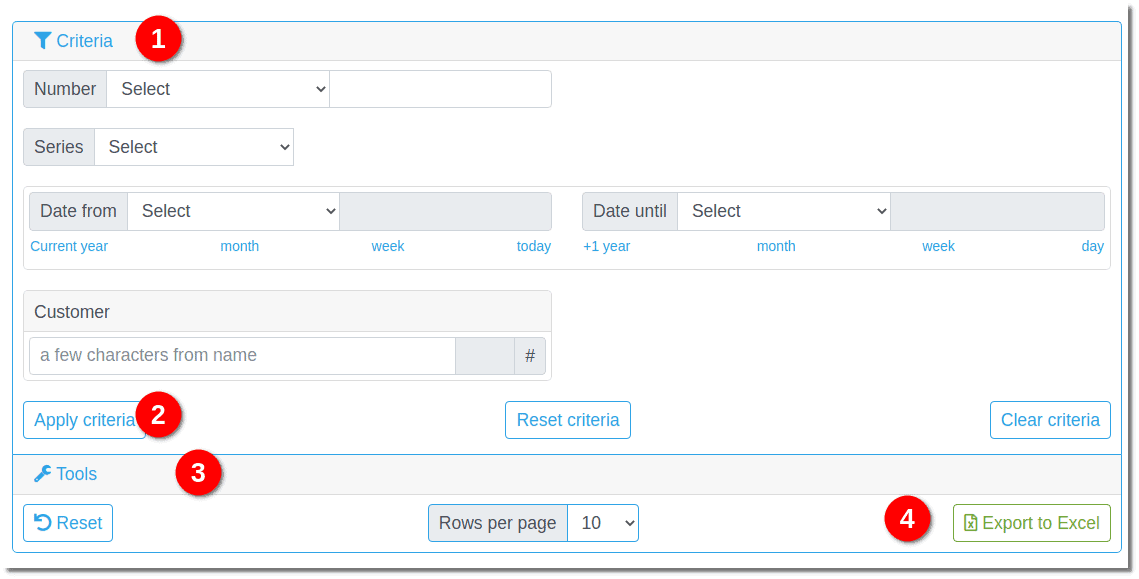
Task: Click the Criteria filter funnel icon
Action: (x=43, y=41)
